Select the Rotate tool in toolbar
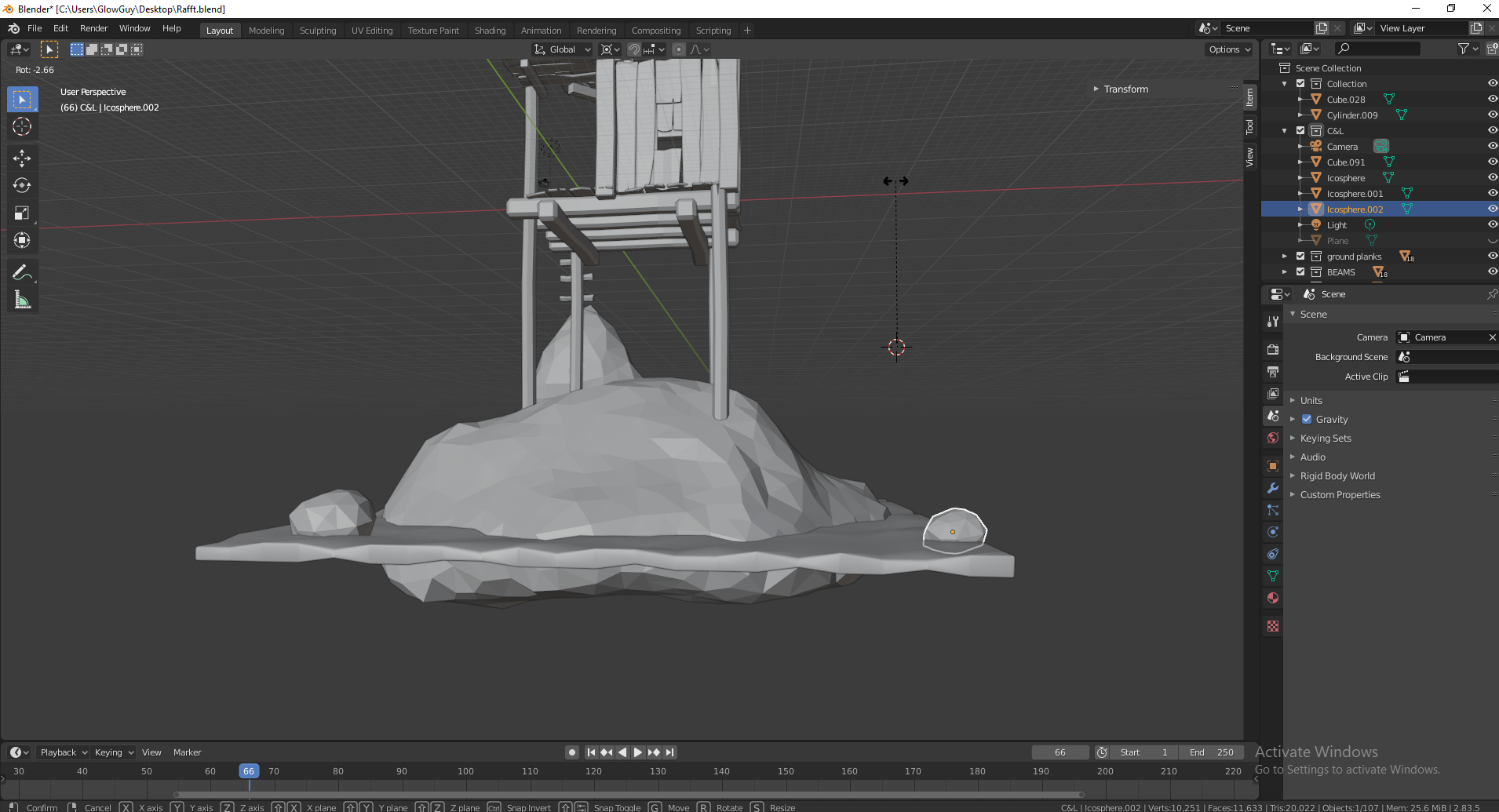 [22, 186]
